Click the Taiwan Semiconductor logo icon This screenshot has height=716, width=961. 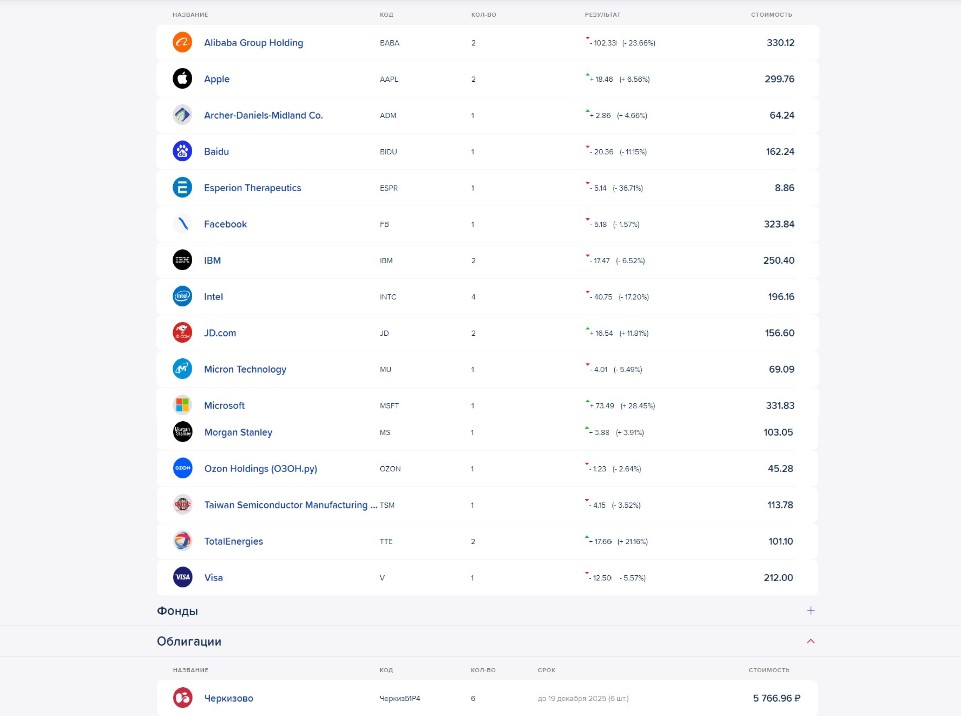pos(182,505)
